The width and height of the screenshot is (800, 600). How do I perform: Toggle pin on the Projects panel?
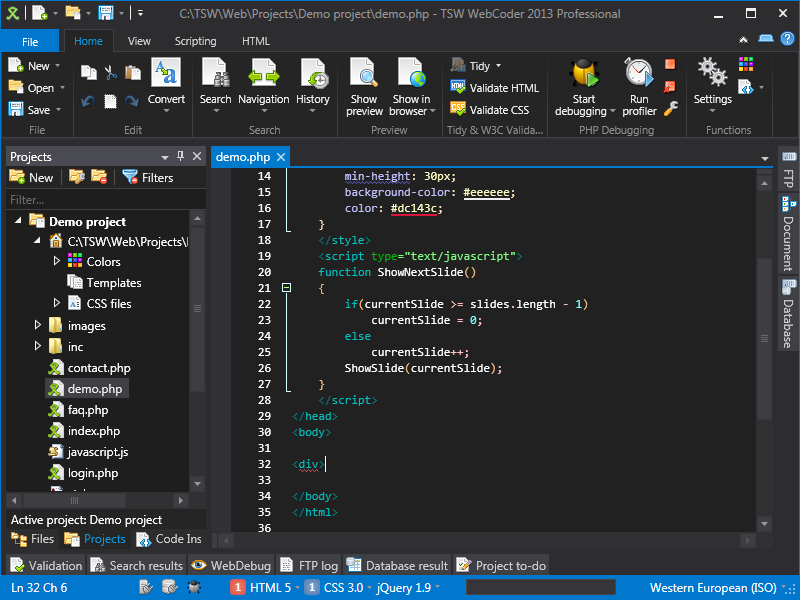(x=181, y=157)
